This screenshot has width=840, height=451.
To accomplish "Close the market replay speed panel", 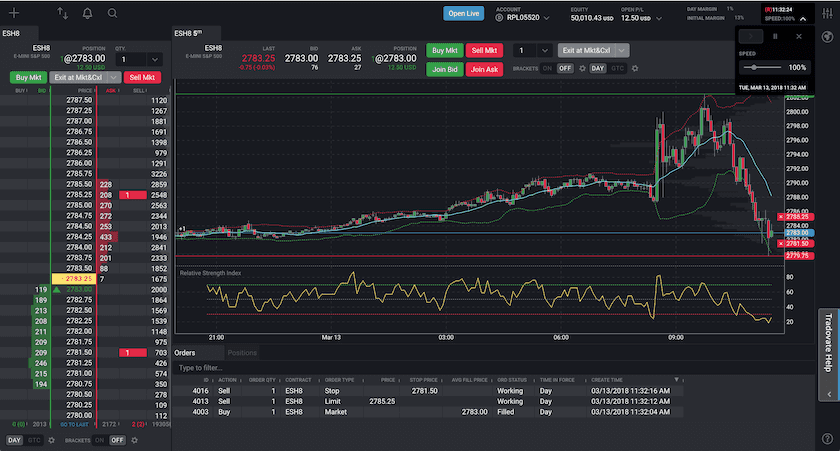I will point(798,36).
